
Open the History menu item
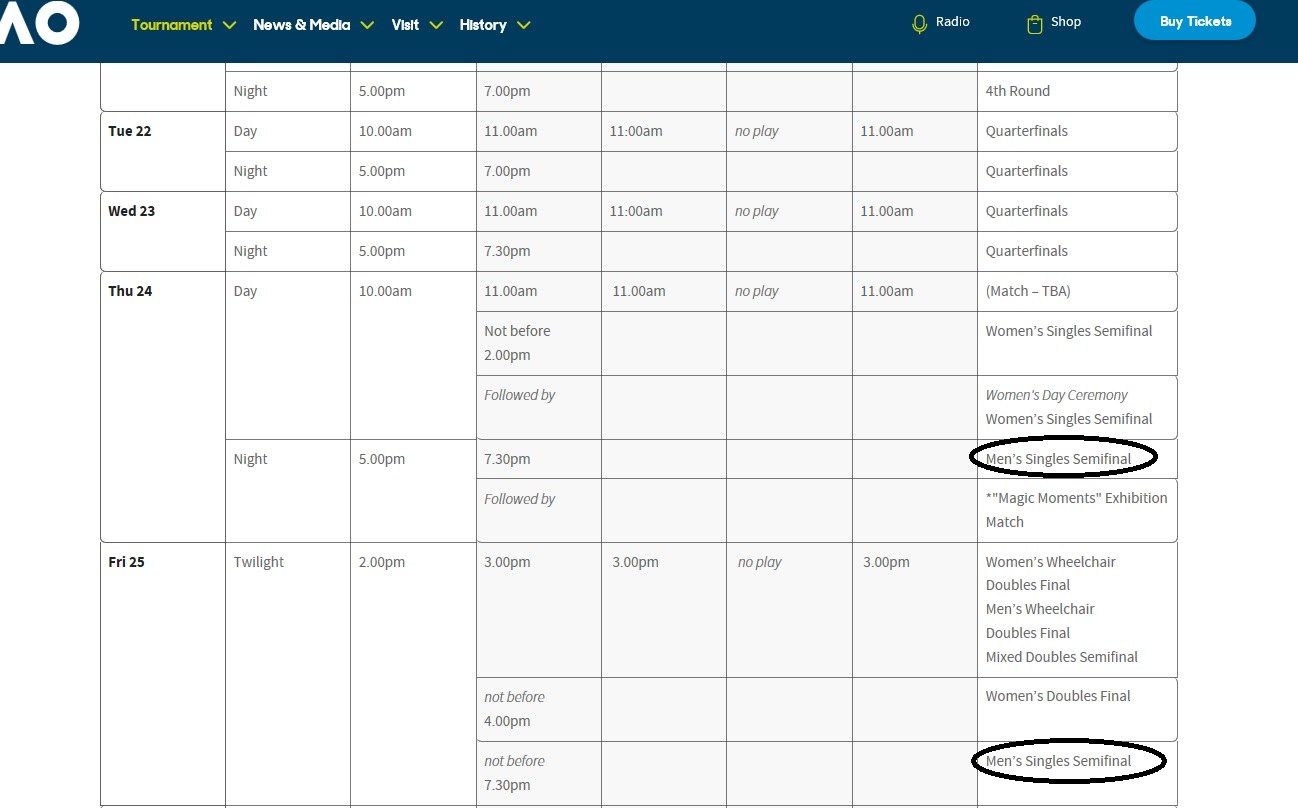pos(483,25)
